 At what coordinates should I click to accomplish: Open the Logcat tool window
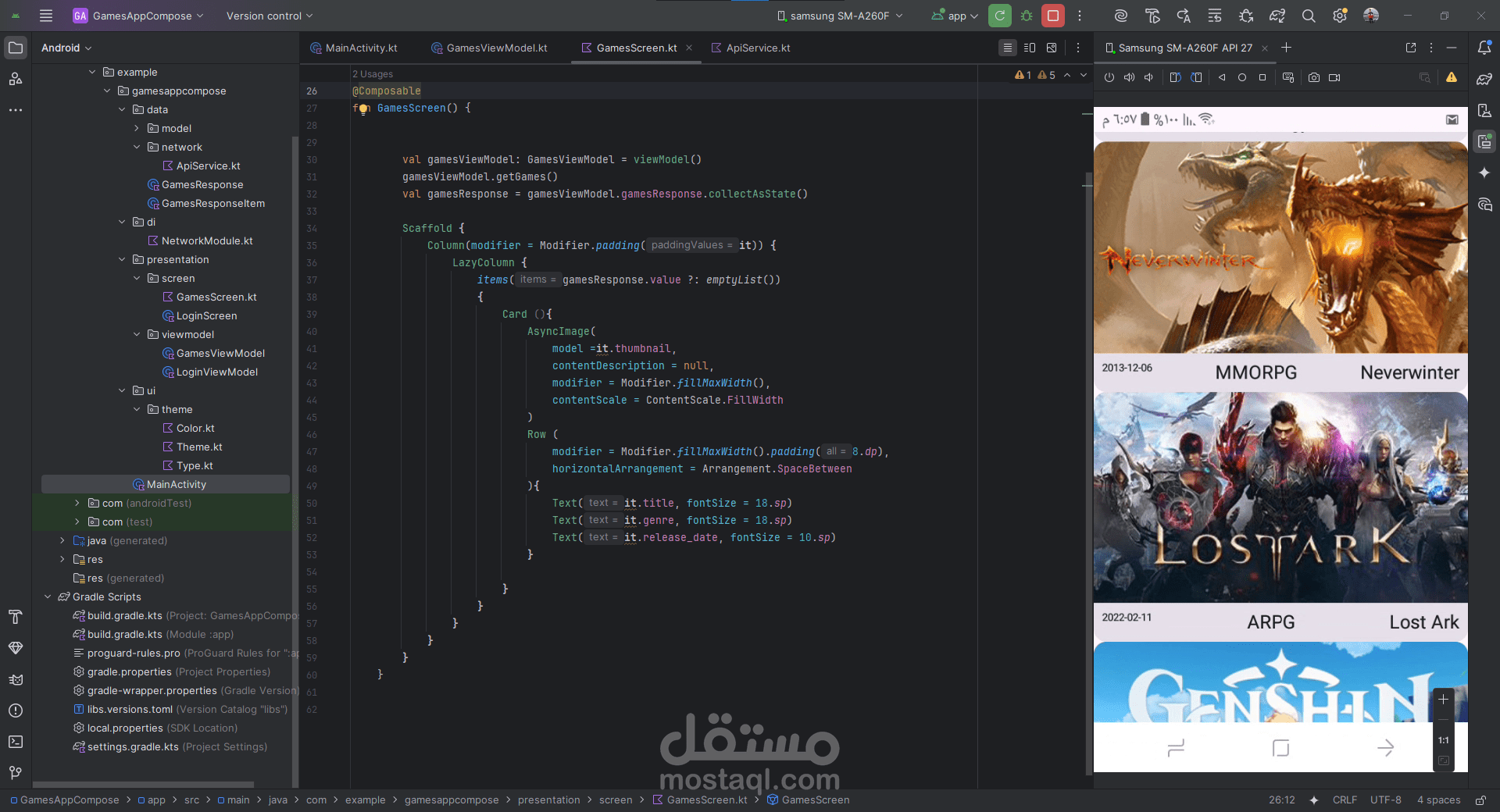click(x=16, y=679)
